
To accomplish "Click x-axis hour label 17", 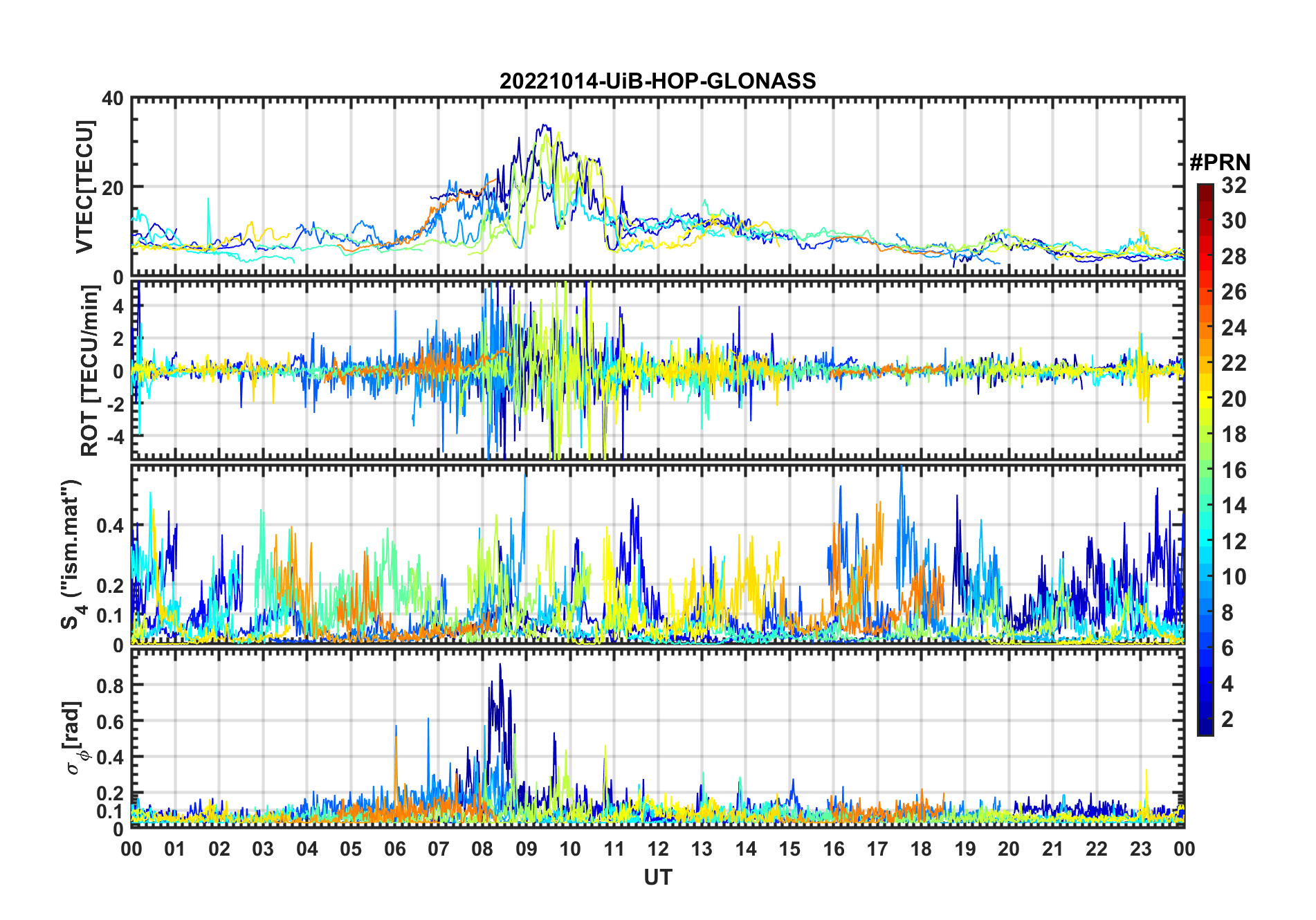I will coord(877,849).
